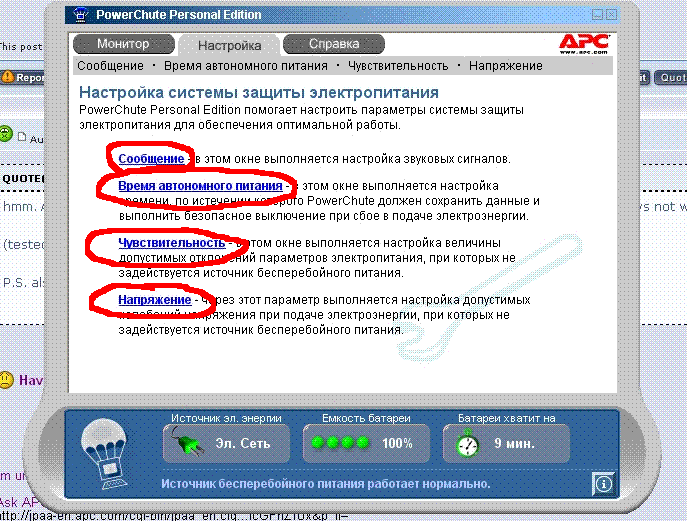Screen dimensions: 687x521
Task: Click the 100% battery capacity value
Action: pyautogui.click(x=397, y=443)
